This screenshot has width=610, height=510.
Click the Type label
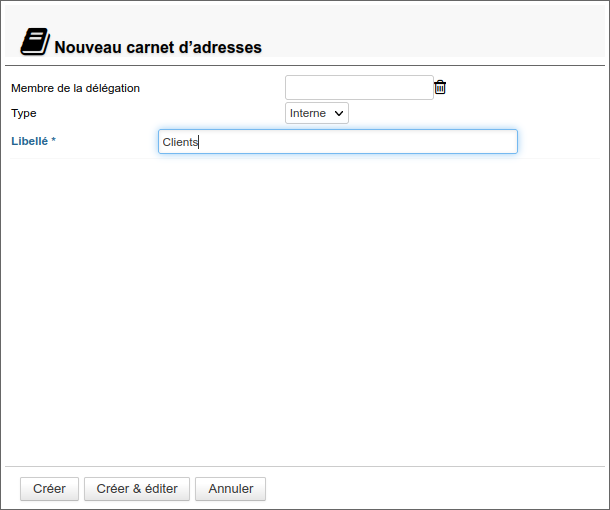pyautogui.click(x=23, y=113)
